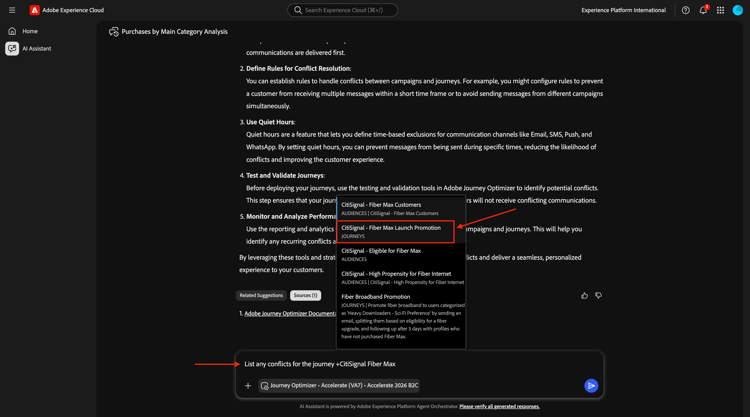
Task: Open the notifications bell
Action: [703, 10]
